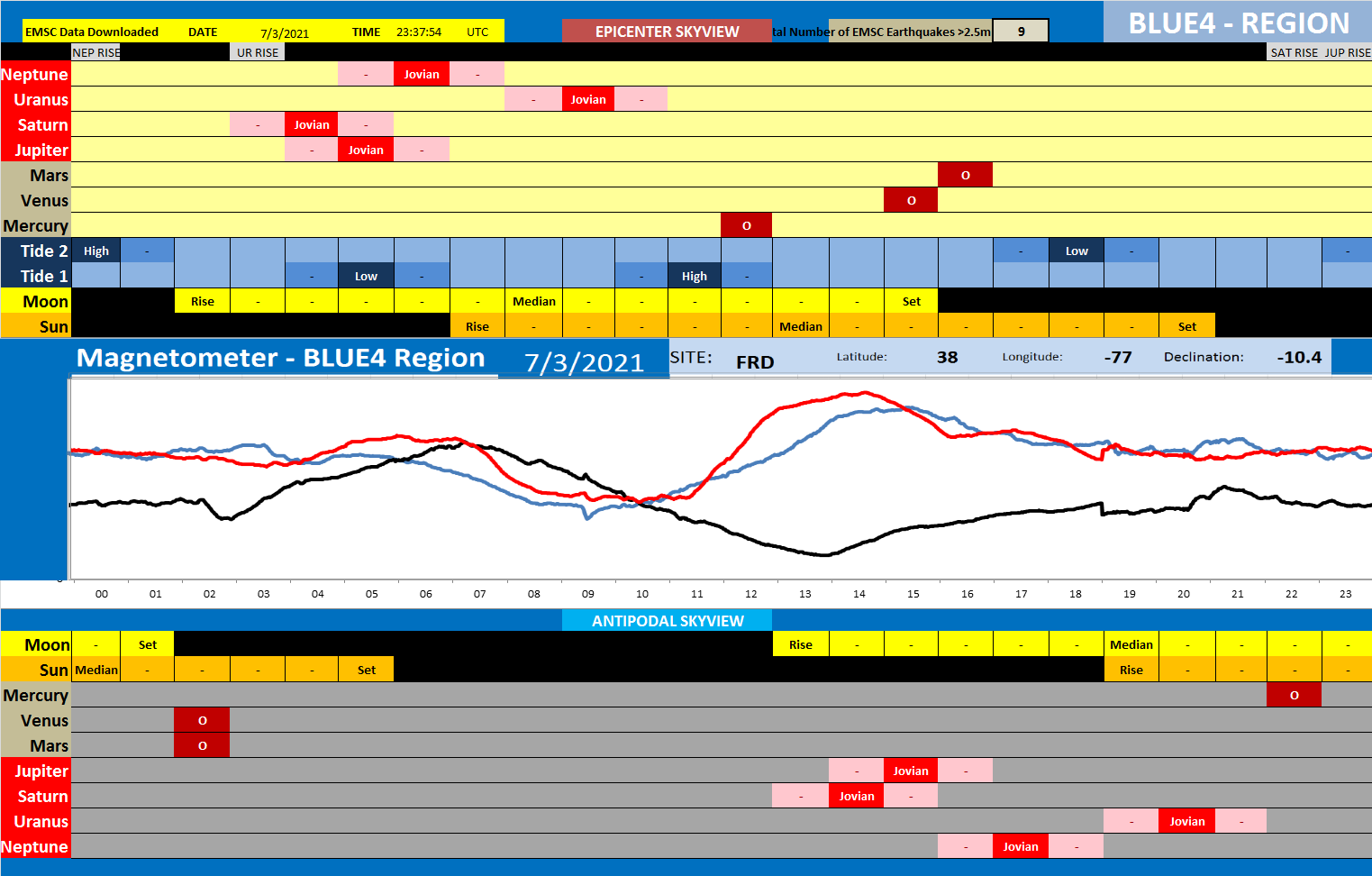The height and width of the screenshot is (876, 1372).
Task: Click the Set cell in antipodal Sun row
Action: click(x=367, y=670)
